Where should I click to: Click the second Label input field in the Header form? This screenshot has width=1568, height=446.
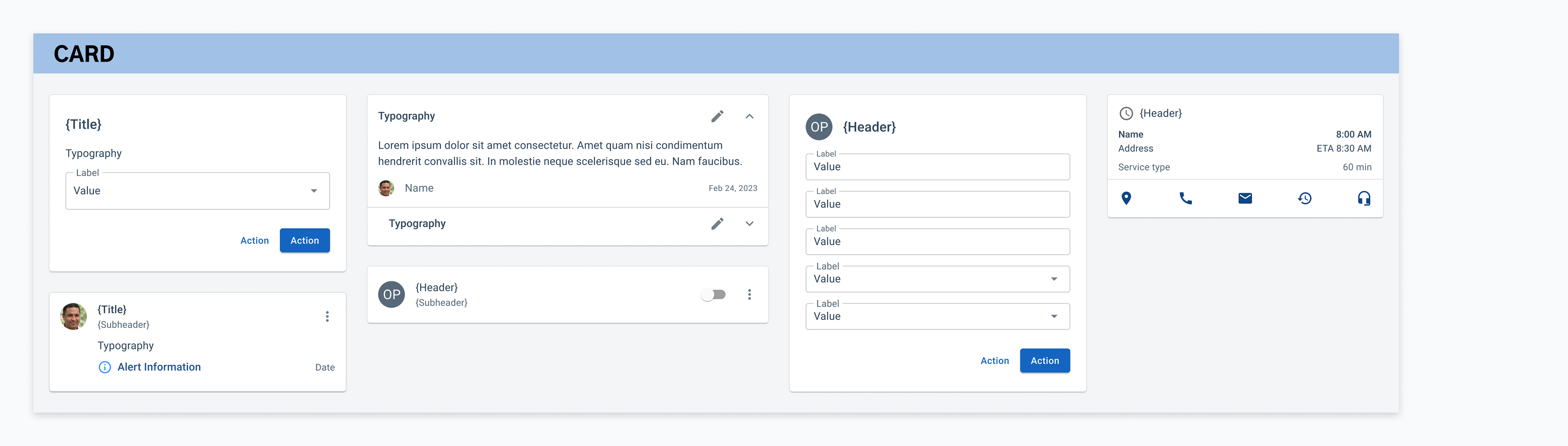[x=938, y=204]
